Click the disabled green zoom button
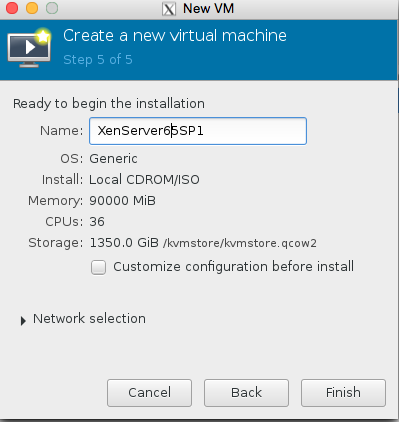399x422 pixels. pyautogui.click(x=52, y=8)
